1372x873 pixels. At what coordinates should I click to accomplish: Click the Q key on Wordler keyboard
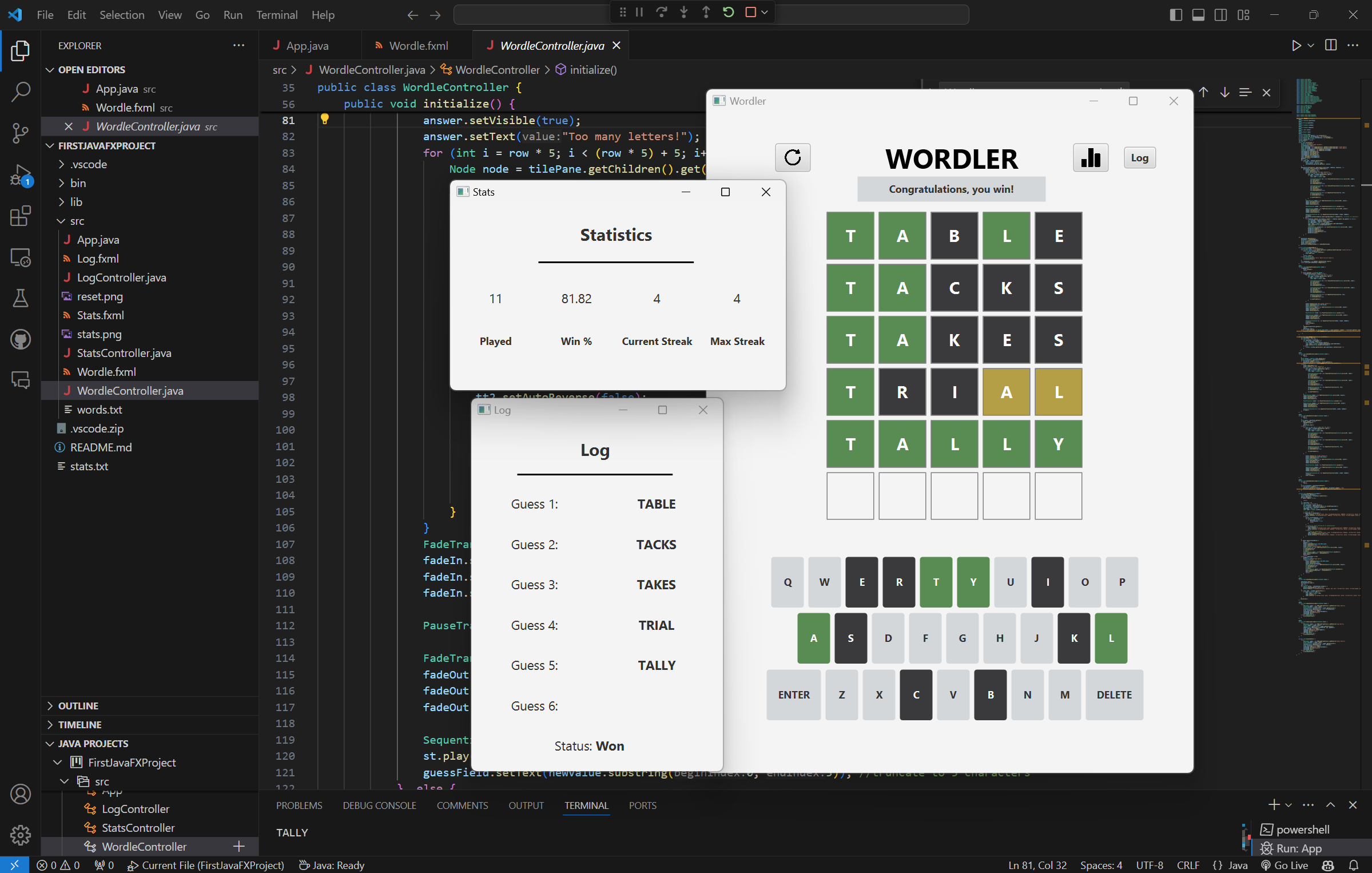(788, 582)
